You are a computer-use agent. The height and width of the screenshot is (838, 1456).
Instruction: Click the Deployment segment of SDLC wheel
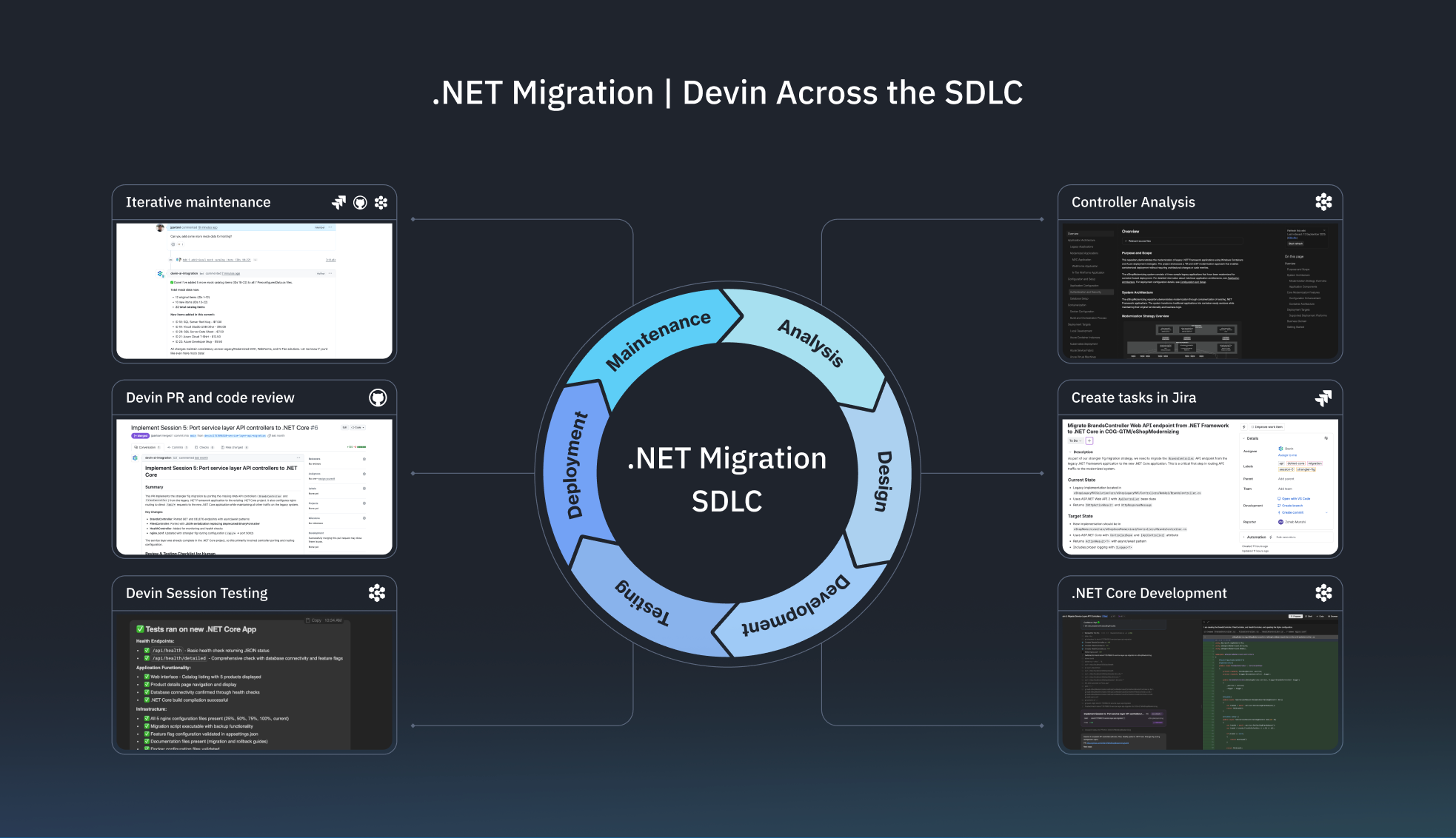(x=575, y=465)
